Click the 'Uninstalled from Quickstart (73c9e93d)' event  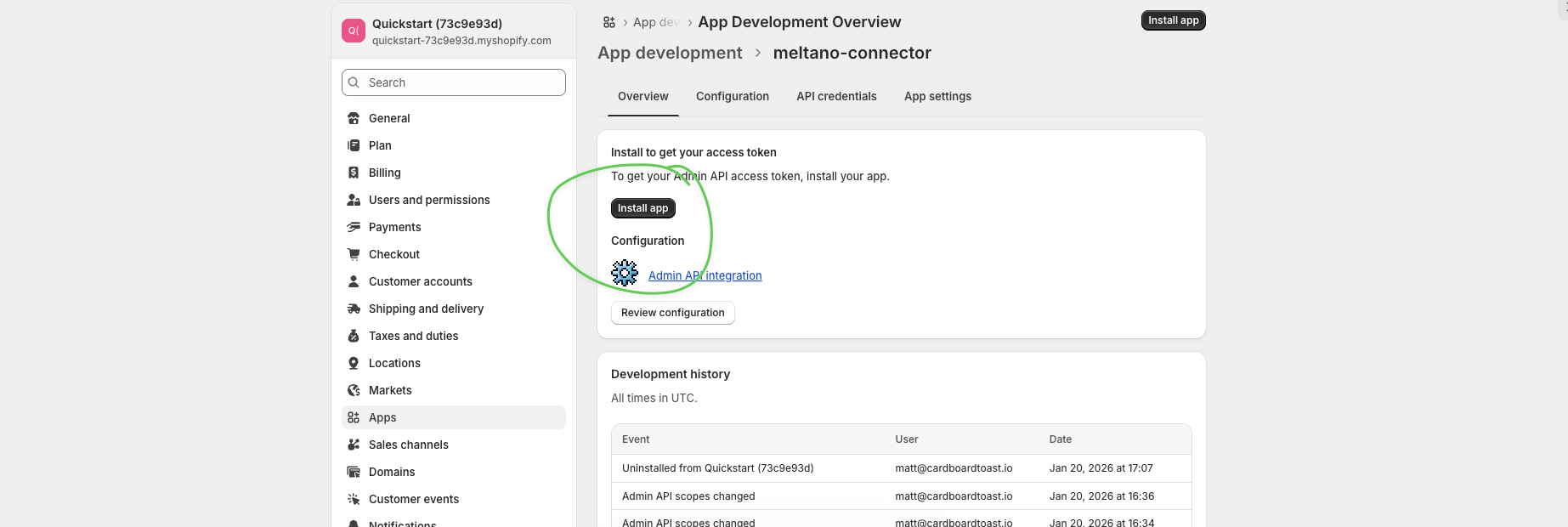pos(718,468)
